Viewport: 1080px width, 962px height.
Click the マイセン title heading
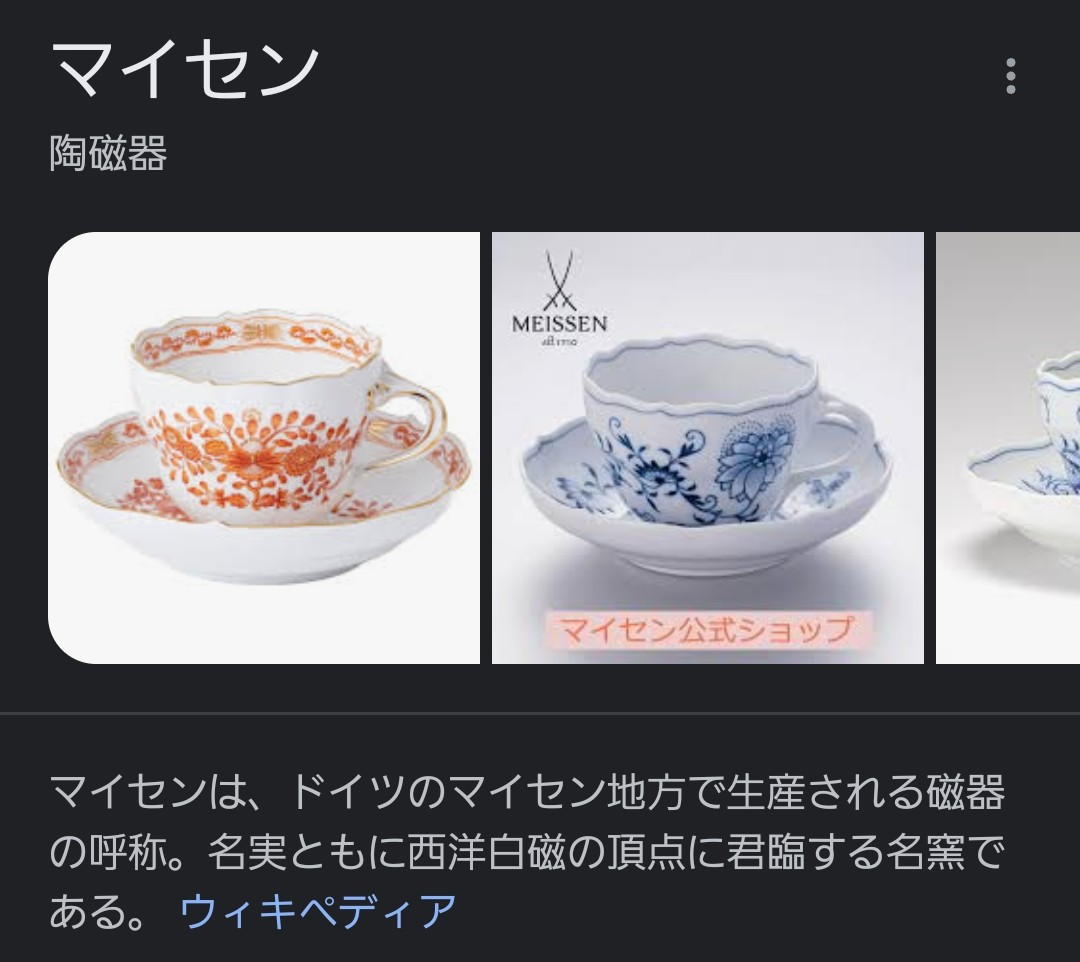coord(185,70)
